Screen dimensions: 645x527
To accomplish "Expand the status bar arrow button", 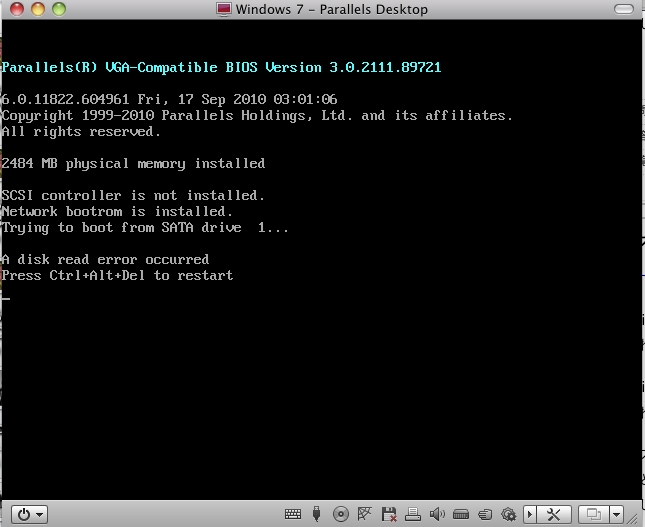I will pyautogui.click(x=529, y=514).
